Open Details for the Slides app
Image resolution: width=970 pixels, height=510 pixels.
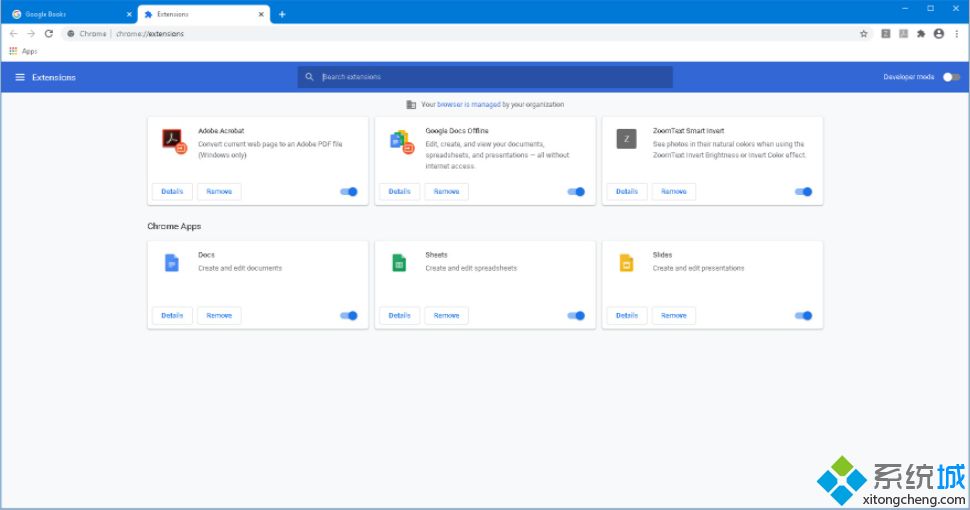627,316
